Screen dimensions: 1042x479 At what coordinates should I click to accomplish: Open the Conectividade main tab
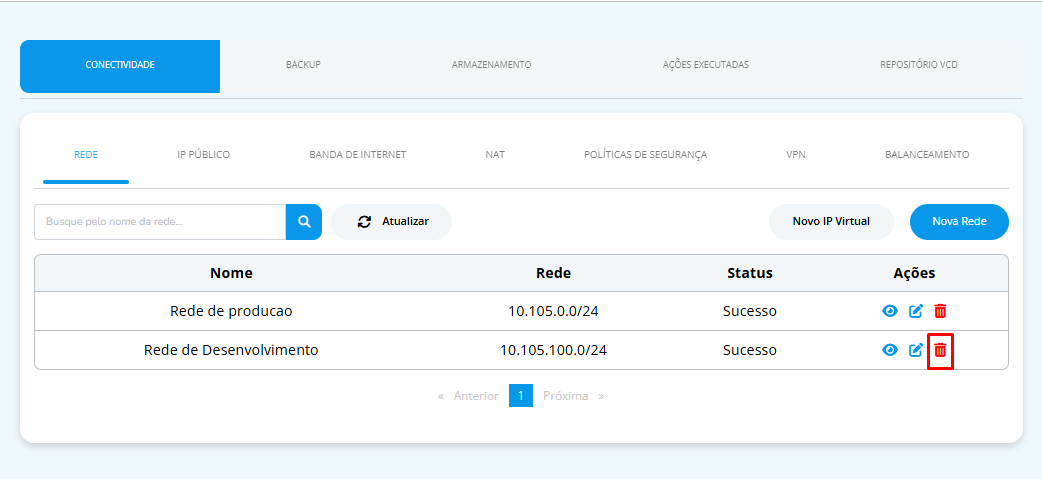(120, 66)
